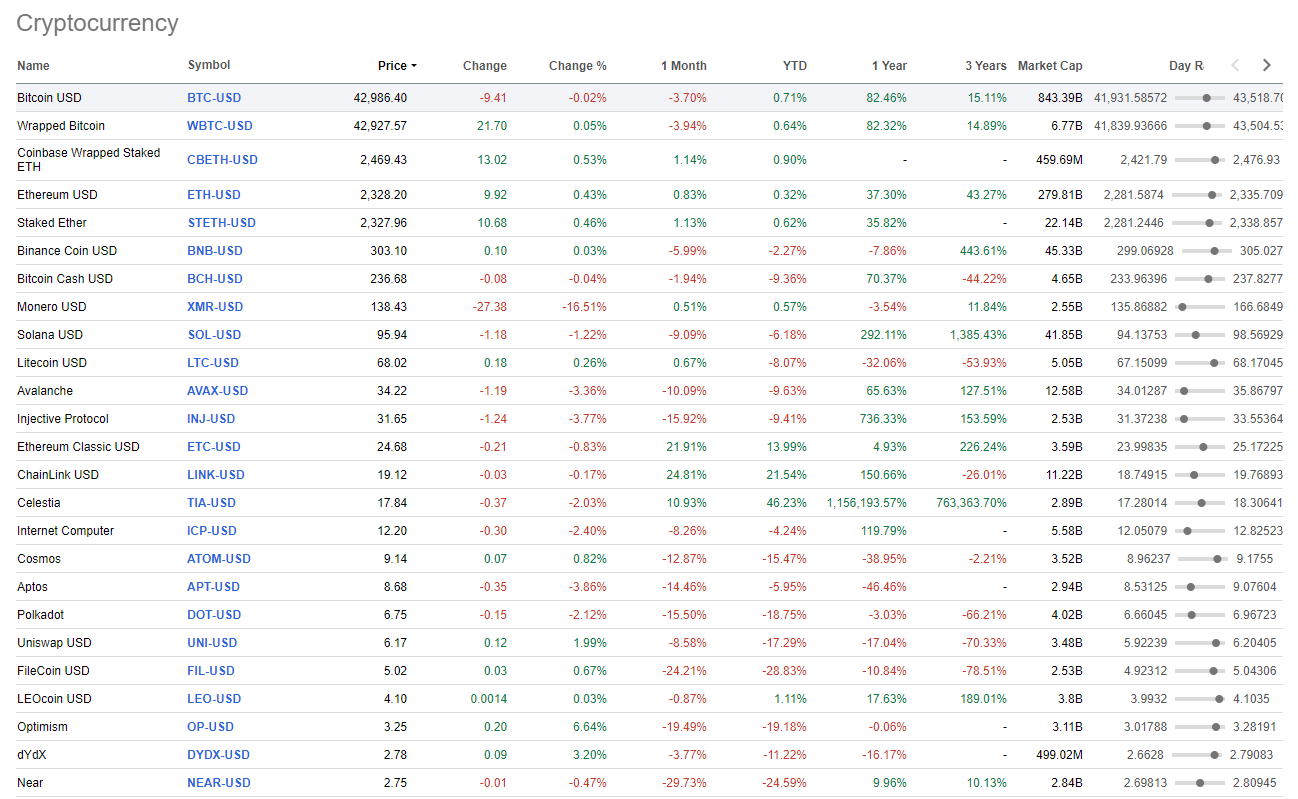The image size is (1298, 799).
Task: Click the Solana USD day range slider
Action: [1200, 335]
